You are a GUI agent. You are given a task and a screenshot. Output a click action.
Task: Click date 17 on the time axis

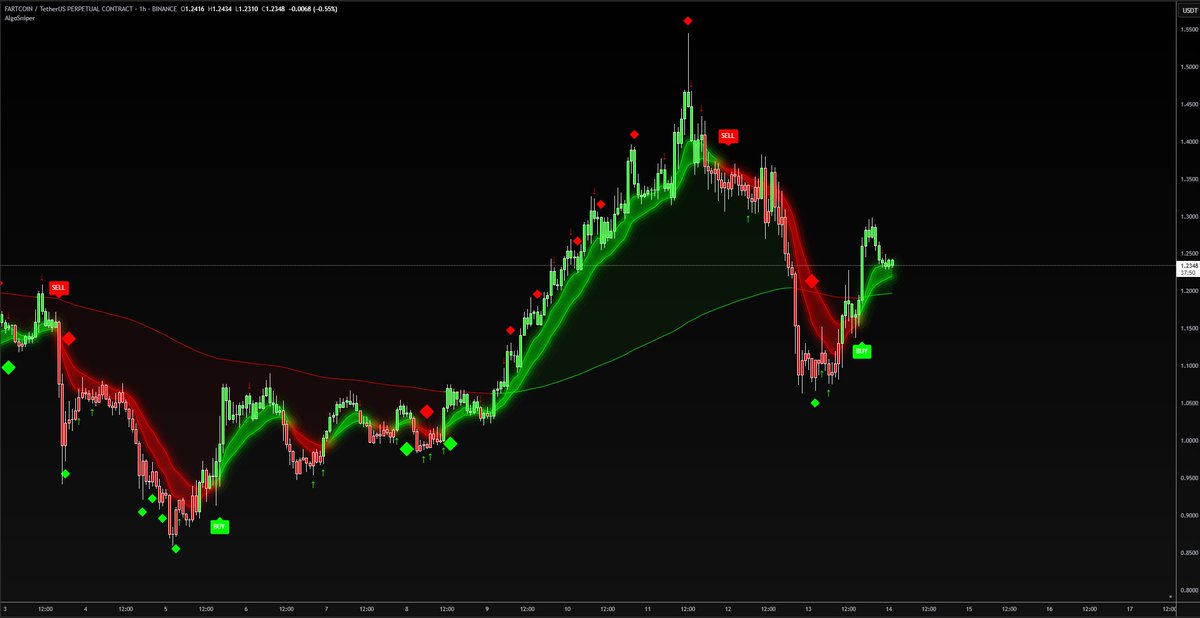pos(1129,608)
